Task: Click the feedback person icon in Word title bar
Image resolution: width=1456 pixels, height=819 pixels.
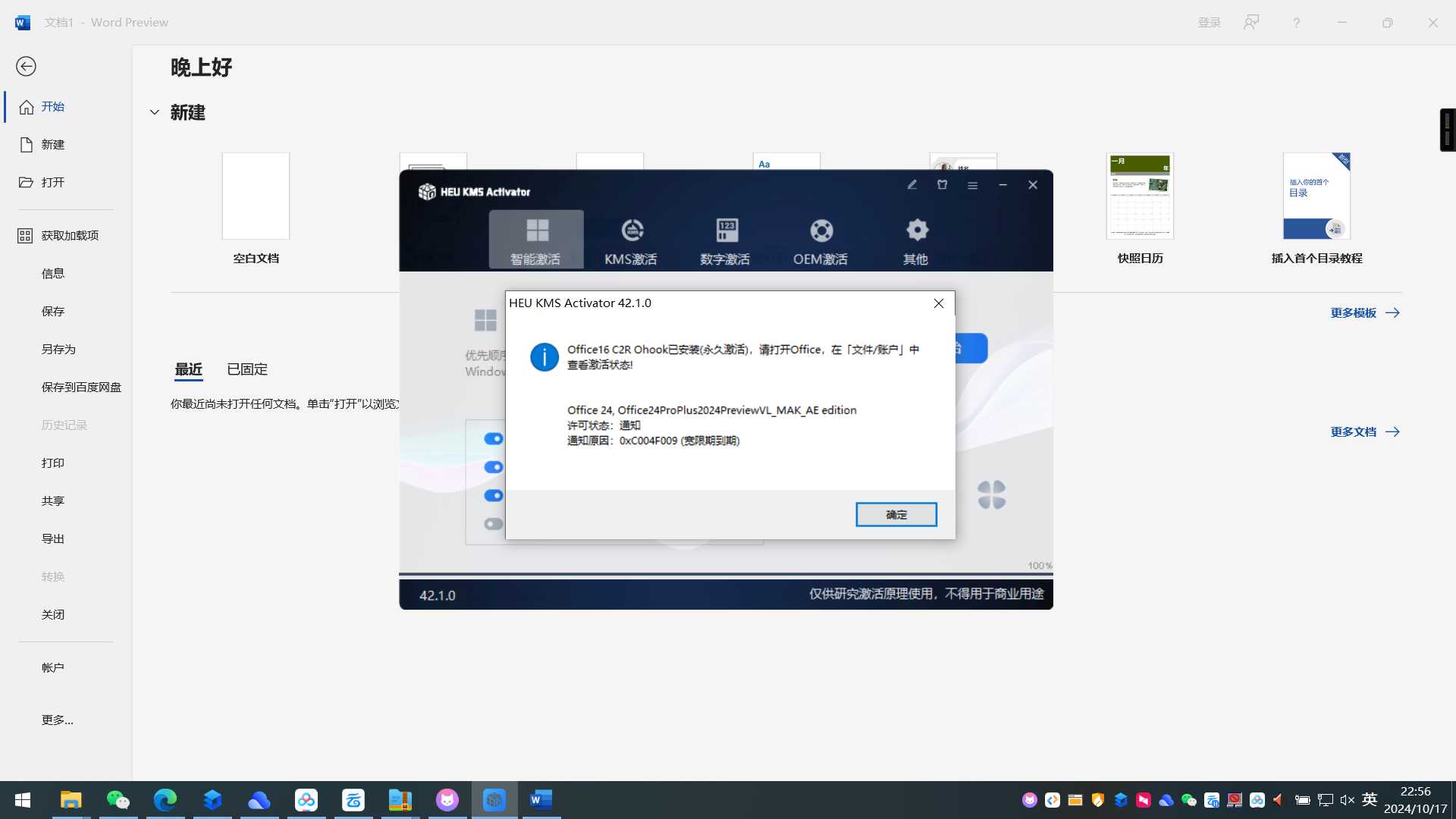Action: coord(1251,23)
